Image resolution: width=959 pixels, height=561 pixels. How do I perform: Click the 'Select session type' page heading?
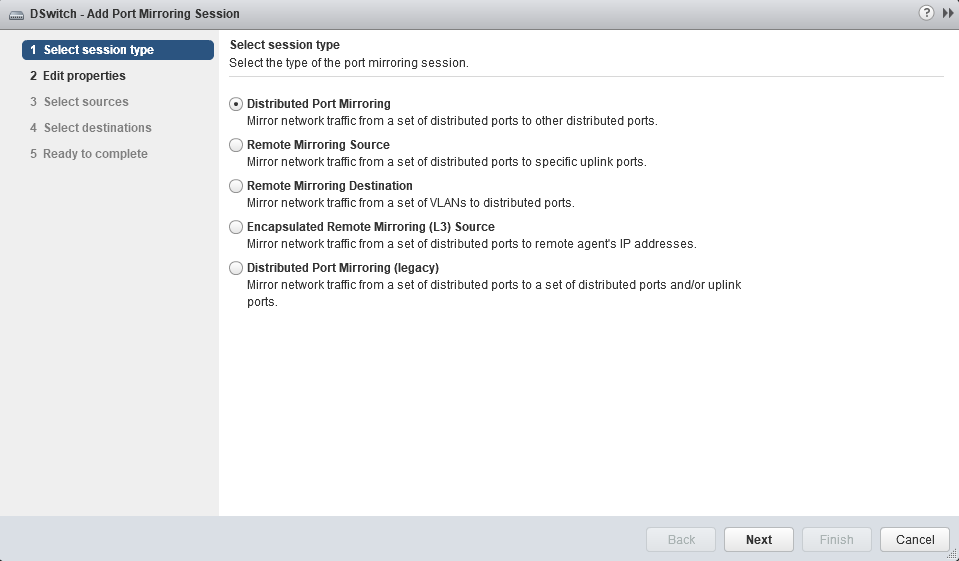[x=285, y=45]
